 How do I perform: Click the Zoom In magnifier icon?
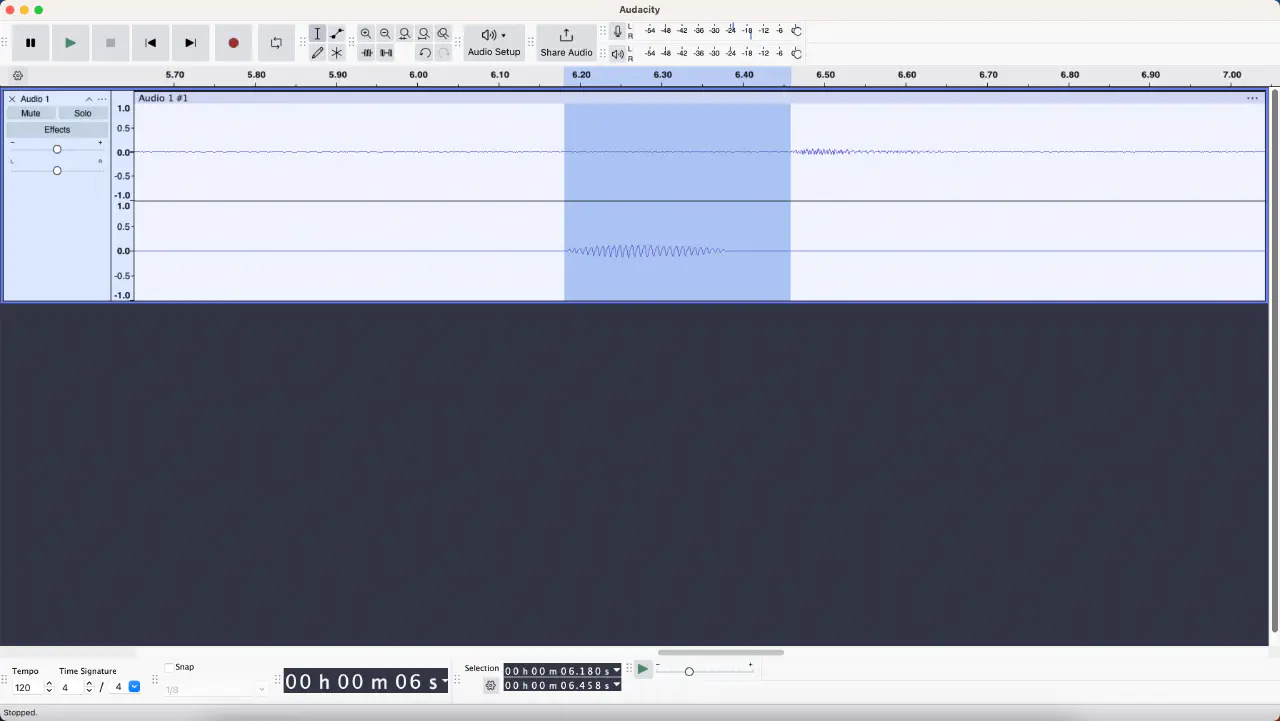366,34
